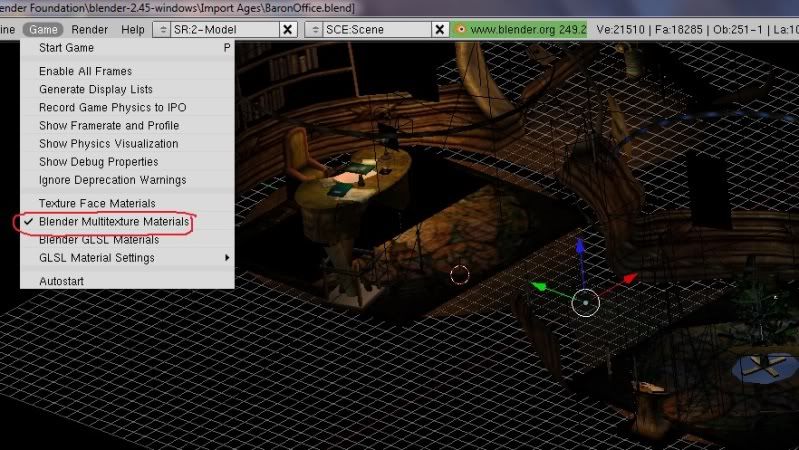
Task: Toggle Autostart option
Action: pyautogui.click(x=127, y=281)
